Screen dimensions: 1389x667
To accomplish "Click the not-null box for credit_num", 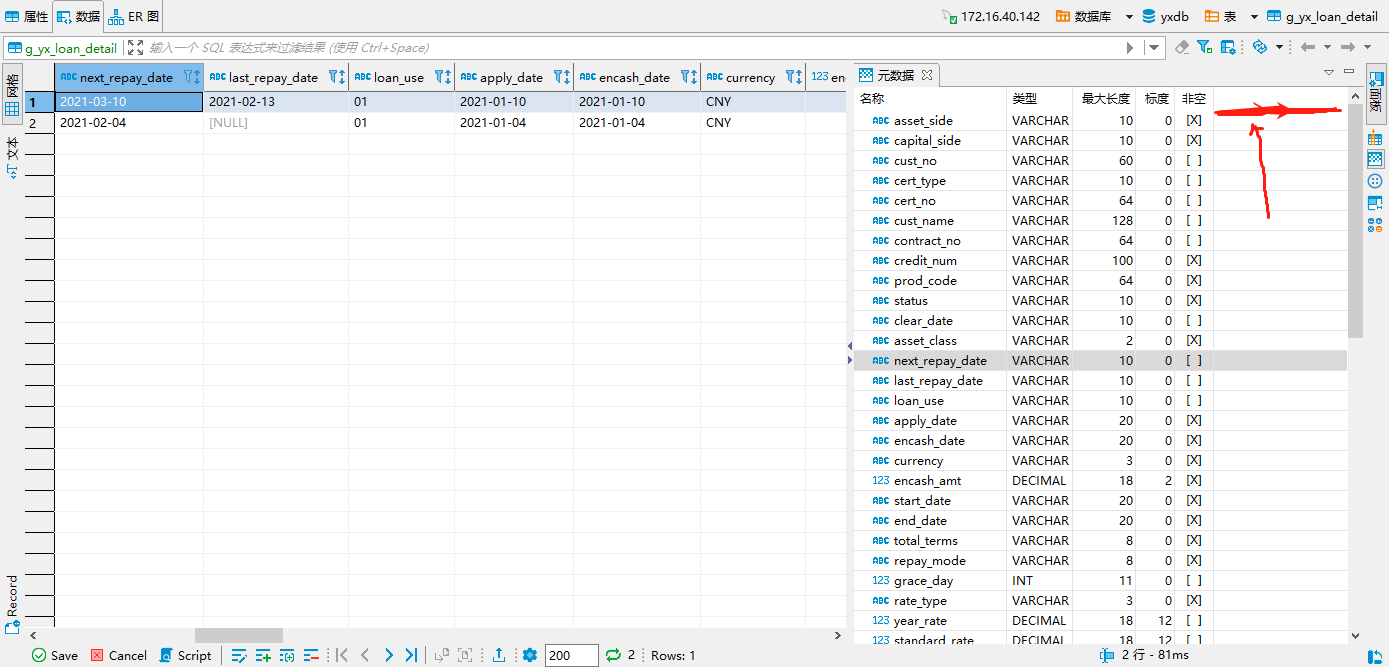I will coord(1193,260).
